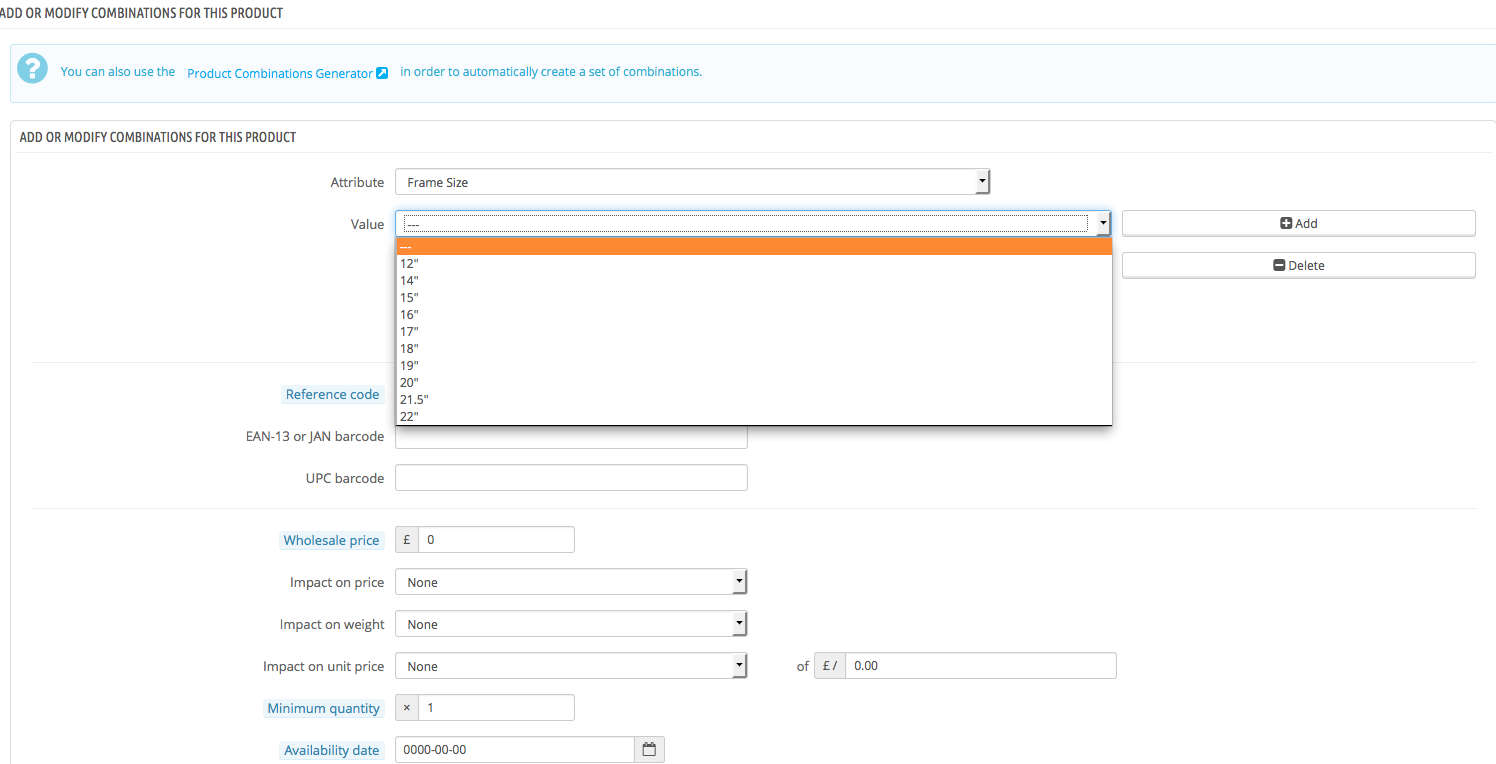Click the Impact on unit price label
Screen dimensions: 1496x764
point(324,666)
